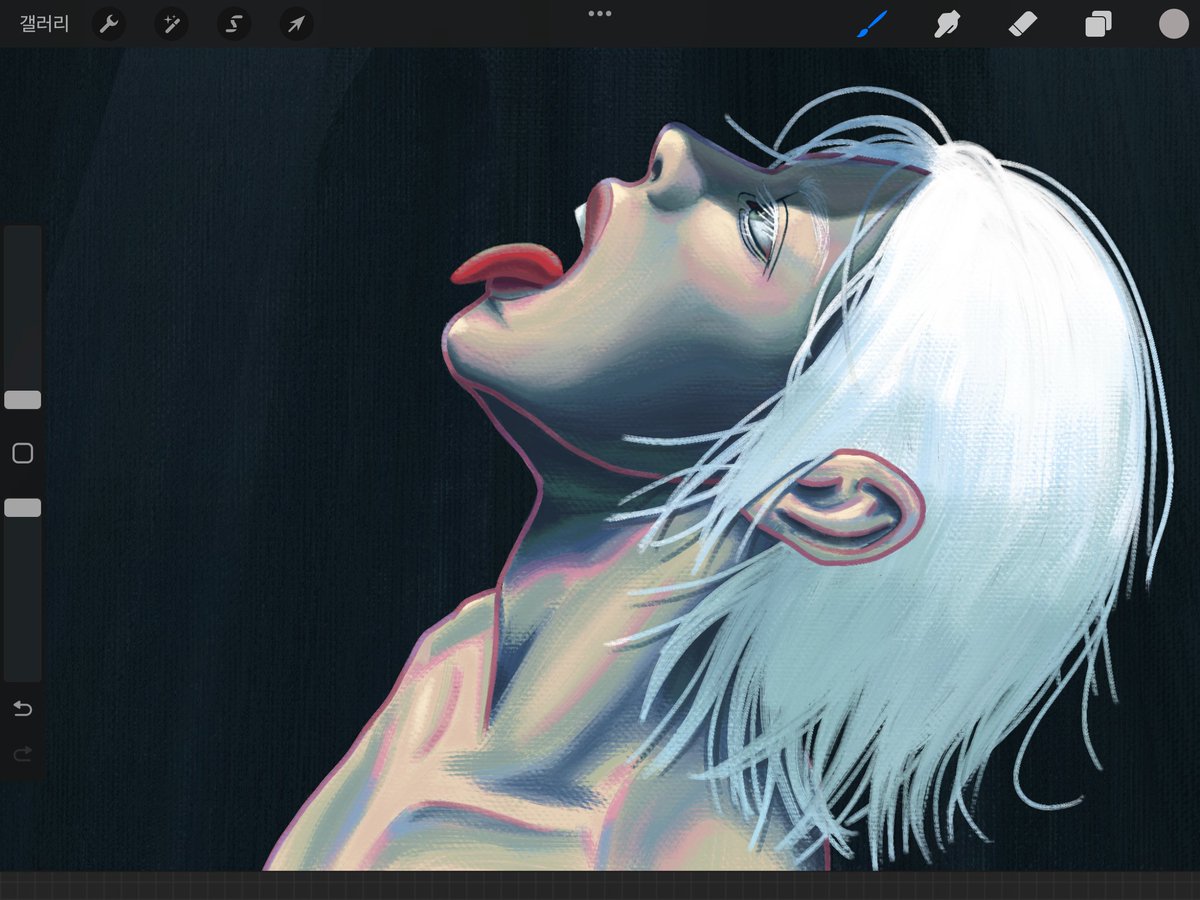Screen dimensions: 1200x900
Task: Click the brush opacity slider handle
Action: pyautogui.click(x=22, y=508)
